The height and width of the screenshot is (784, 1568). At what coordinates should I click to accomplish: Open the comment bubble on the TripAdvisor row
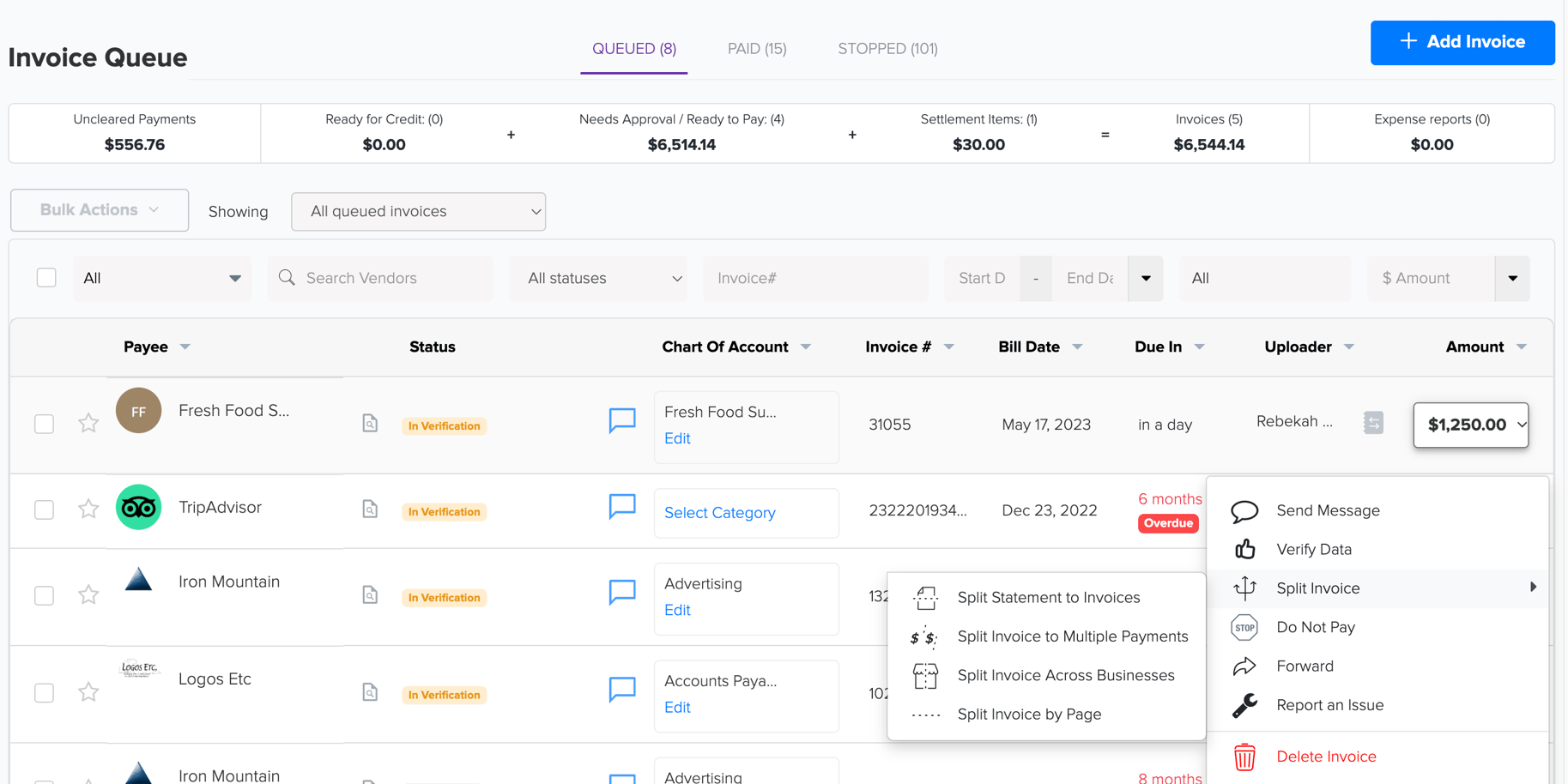[621, 507]
